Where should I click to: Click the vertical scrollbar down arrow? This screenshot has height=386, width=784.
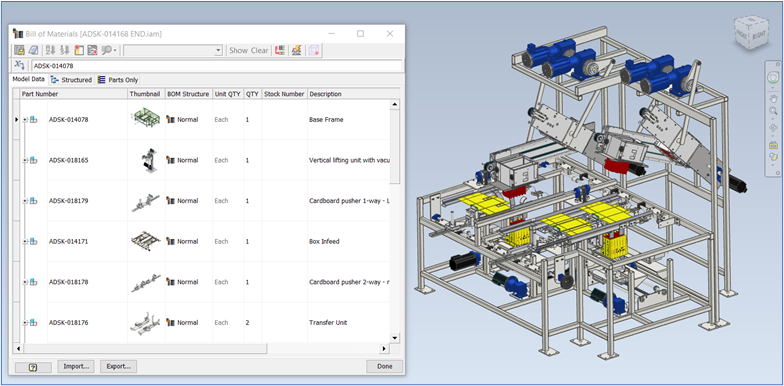pyautogui.click(x=395, y=338)
